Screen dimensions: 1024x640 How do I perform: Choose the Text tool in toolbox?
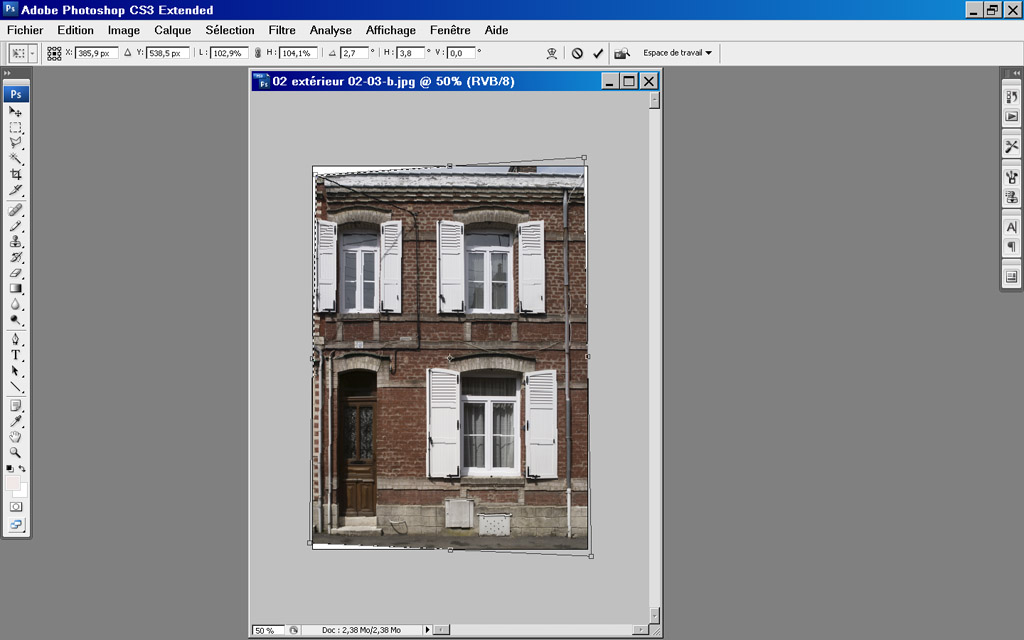(16, 355)
